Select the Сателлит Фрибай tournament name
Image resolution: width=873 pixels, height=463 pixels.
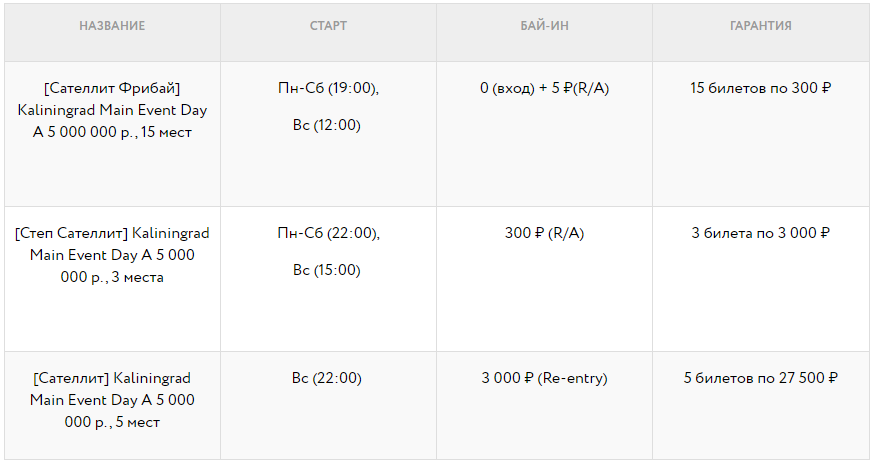pyautogui.click(x=112, y=110)
